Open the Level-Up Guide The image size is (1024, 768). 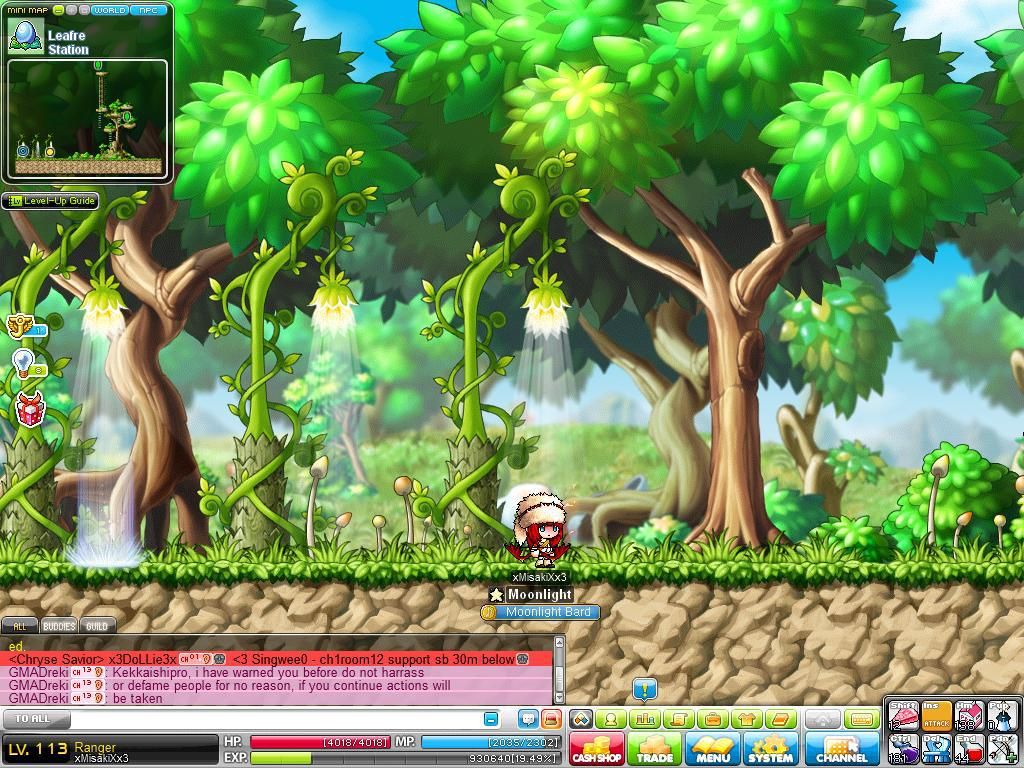tap(50, 201)
